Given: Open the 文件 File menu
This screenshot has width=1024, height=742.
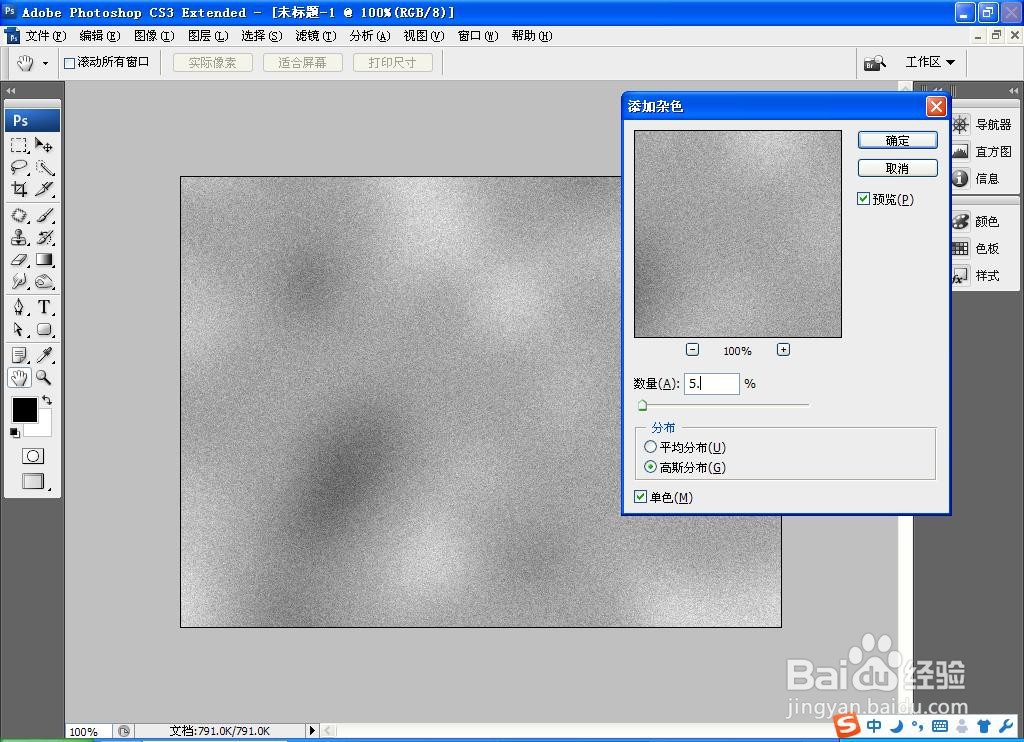Looking at the screenshot, I should coord(46,36).
